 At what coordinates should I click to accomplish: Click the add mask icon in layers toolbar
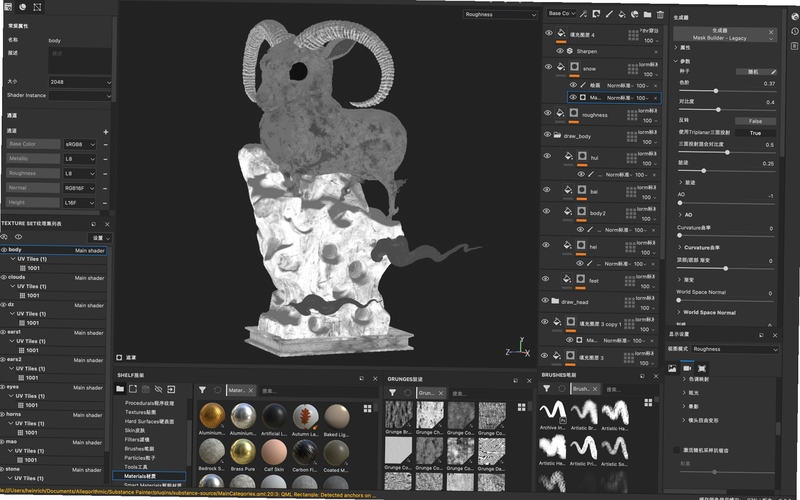[596, 14]
